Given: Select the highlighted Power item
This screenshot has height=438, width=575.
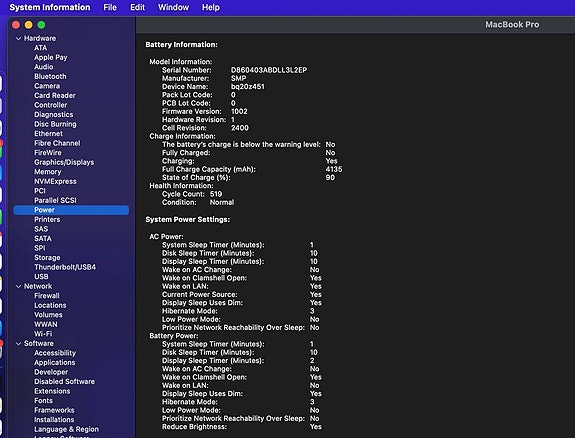Looking at the screenshot, I should tap(71, 210).
